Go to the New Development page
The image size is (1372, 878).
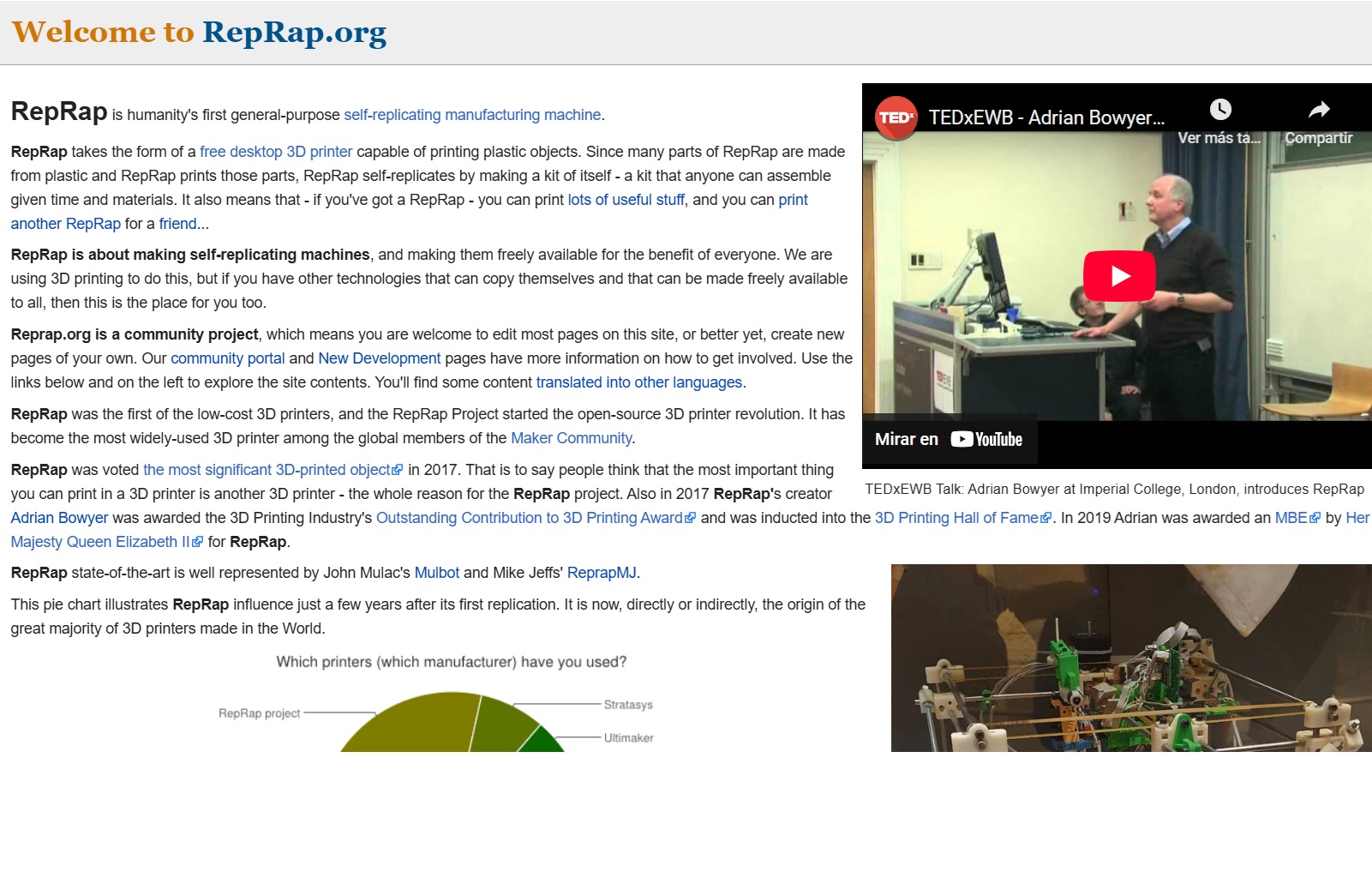click(x=379, y=358)
